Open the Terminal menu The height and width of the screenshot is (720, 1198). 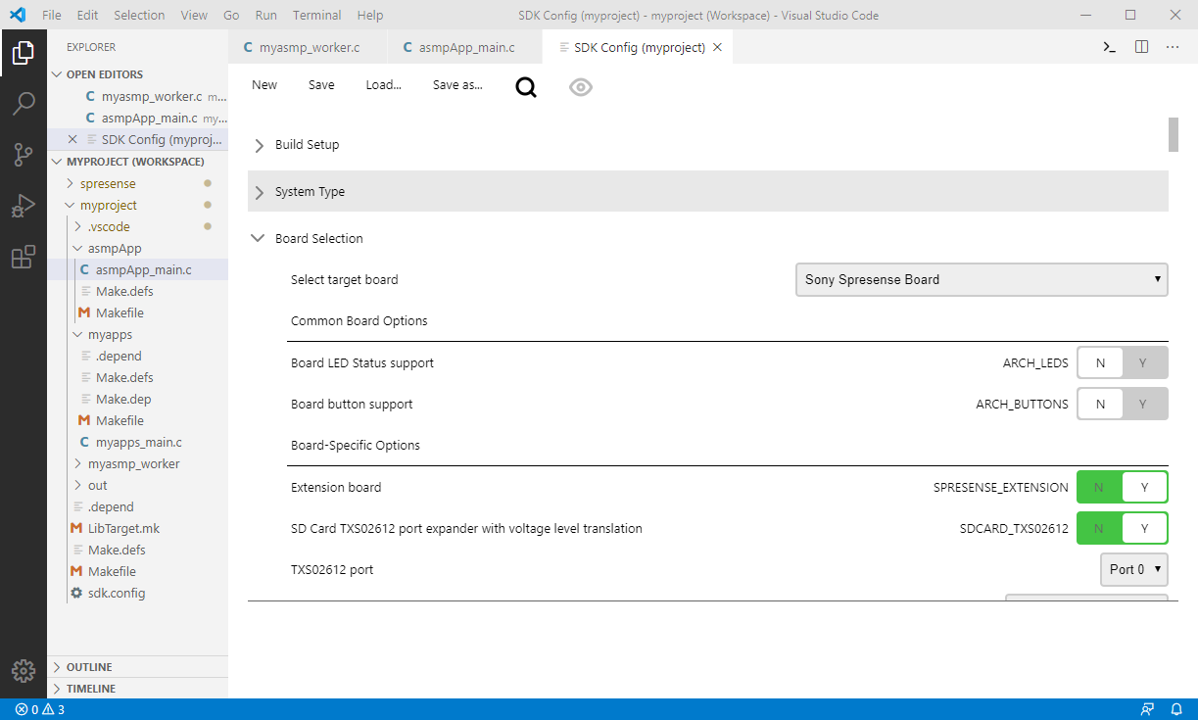(316, 15)
